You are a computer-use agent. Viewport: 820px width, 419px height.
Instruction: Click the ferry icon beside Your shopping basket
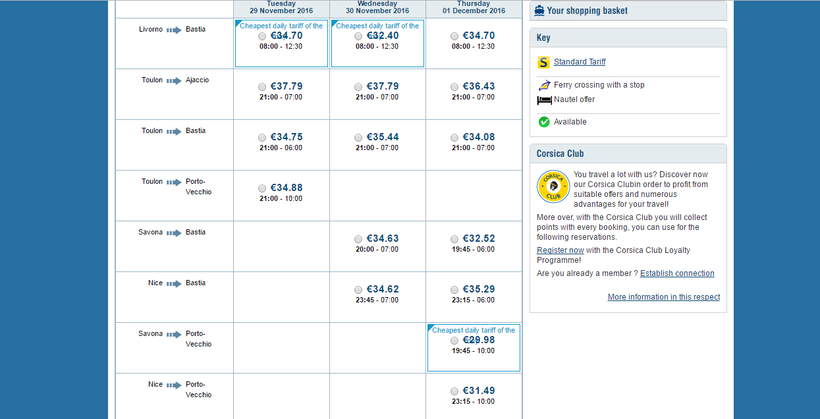coord(540,11)
